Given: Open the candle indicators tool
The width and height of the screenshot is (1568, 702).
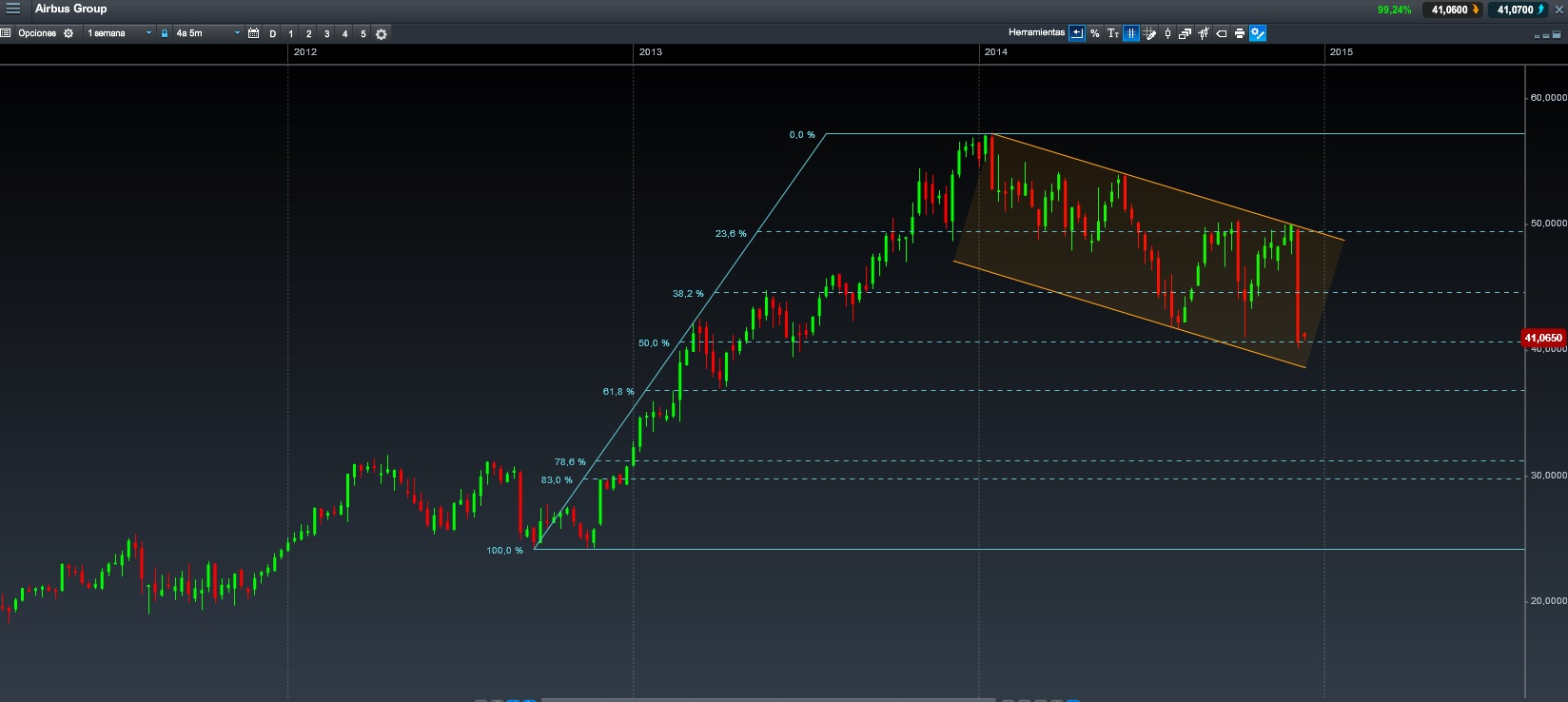Looking at the screenshot, I should point(1204,33).
